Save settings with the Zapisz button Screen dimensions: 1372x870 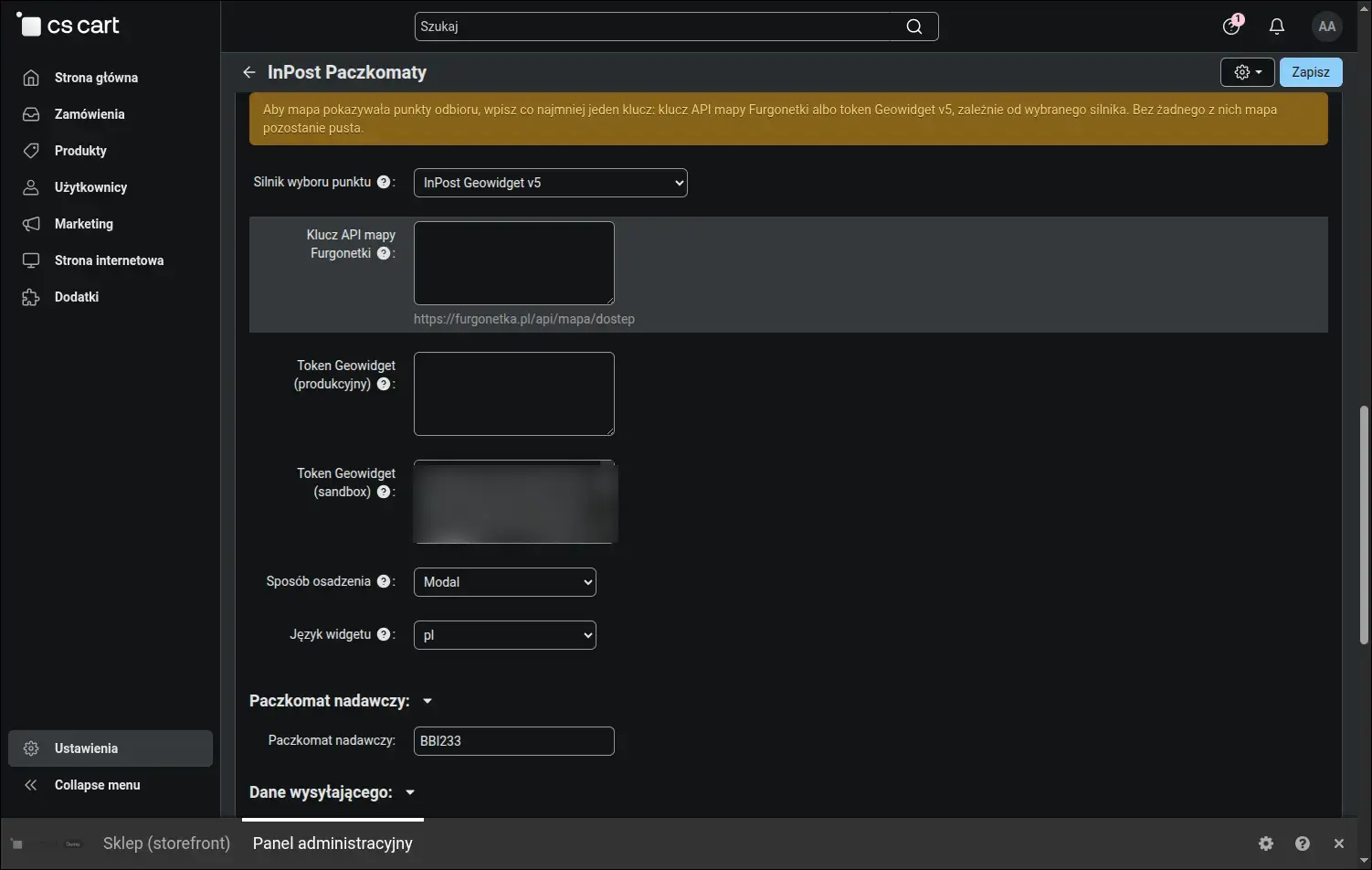[x=1311, y=72]
